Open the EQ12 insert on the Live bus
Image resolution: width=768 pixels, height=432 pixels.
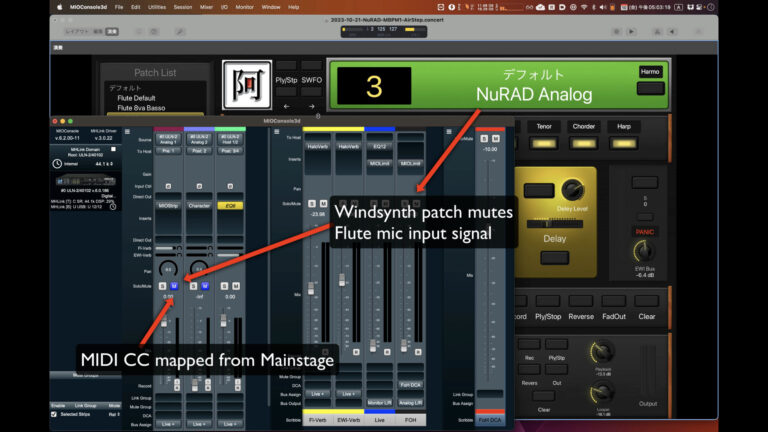tap(380, 146)
